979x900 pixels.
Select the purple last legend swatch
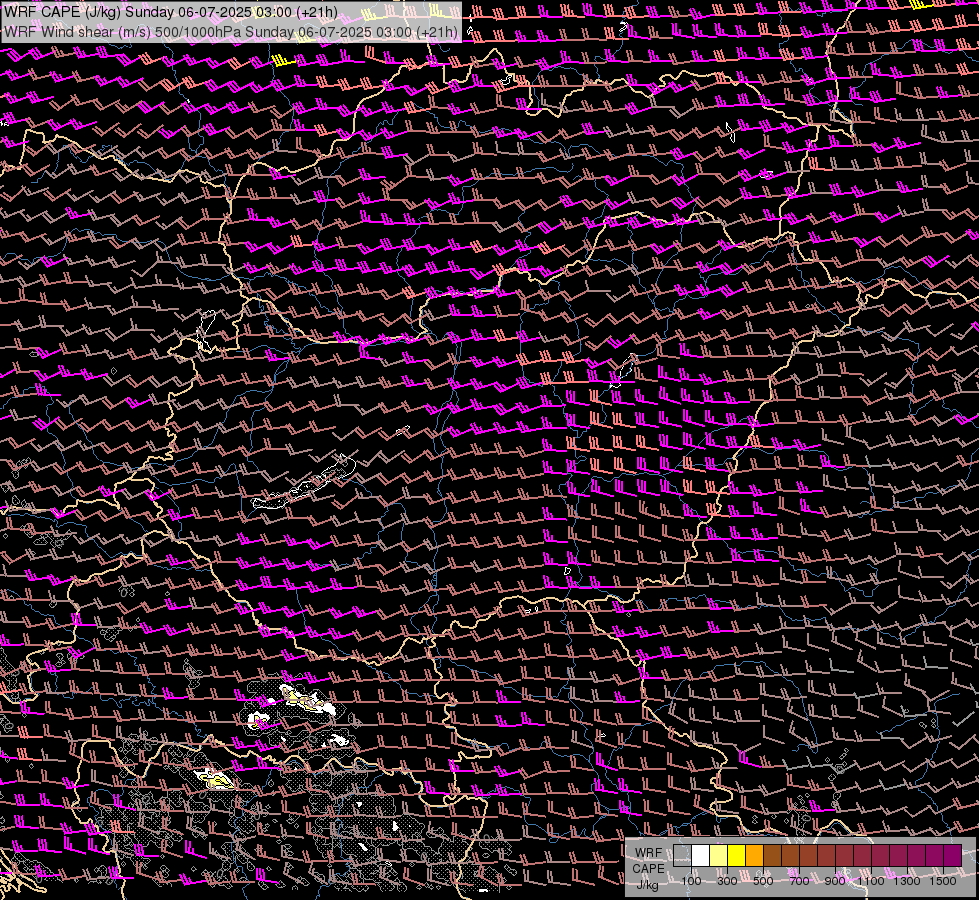[x=953, y=856]
